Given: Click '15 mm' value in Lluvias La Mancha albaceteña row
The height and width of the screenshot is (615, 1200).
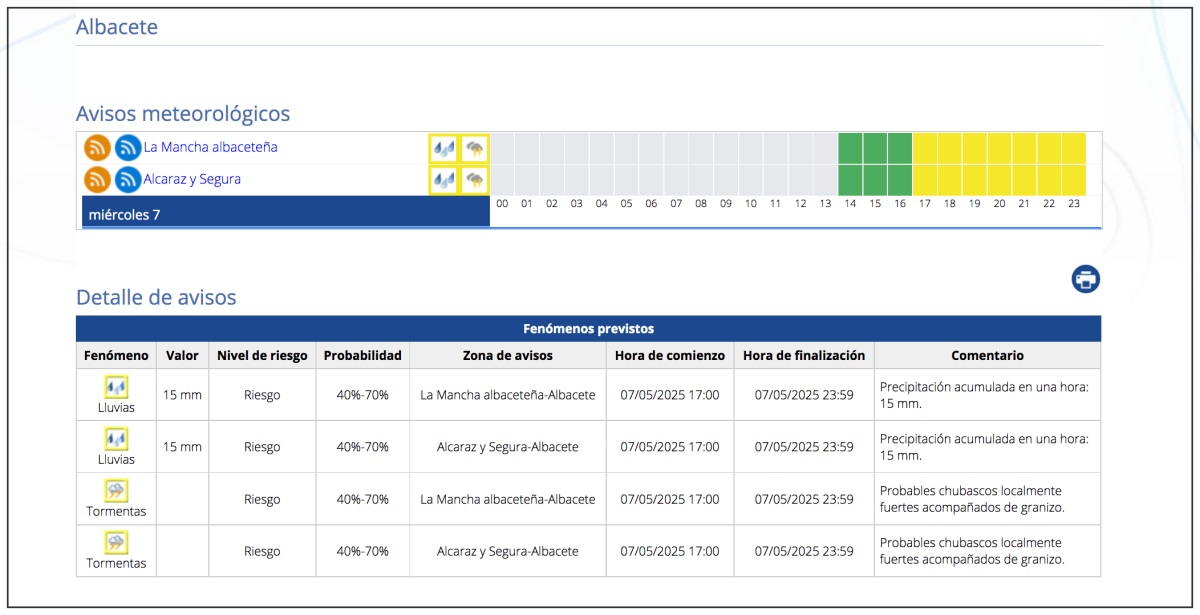Looking at the screenshot, I should [182, 395].
